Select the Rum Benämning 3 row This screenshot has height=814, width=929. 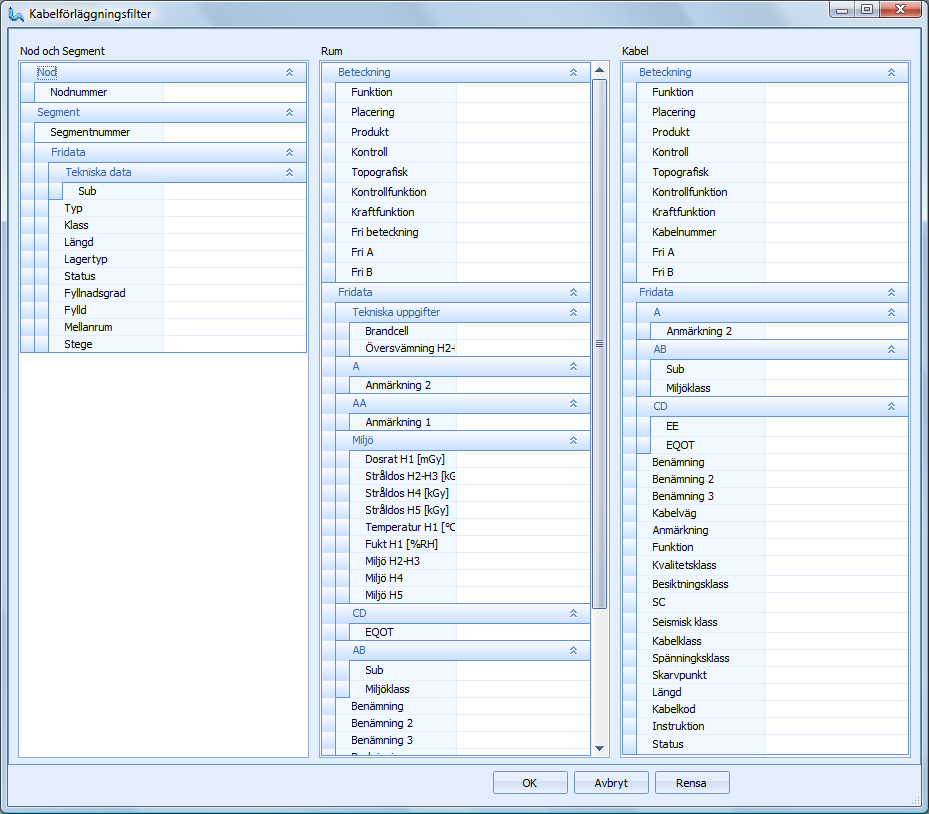tap(463, 740)
